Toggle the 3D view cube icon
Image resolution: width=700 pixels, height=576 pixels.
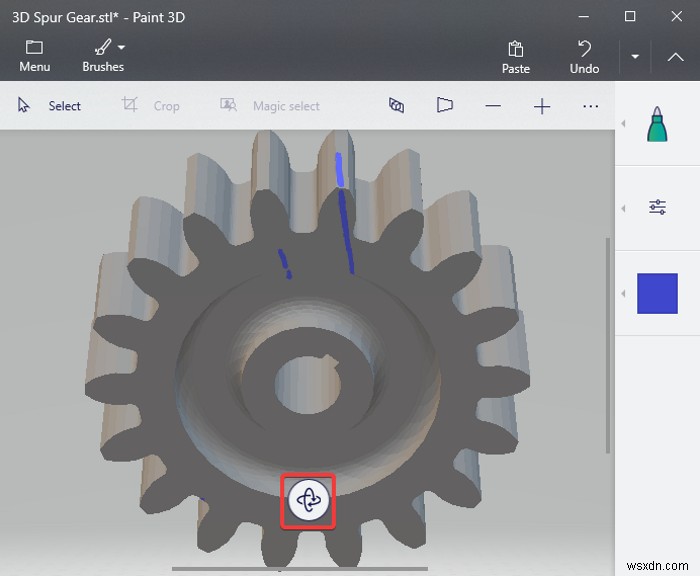(x=396, y=105)
